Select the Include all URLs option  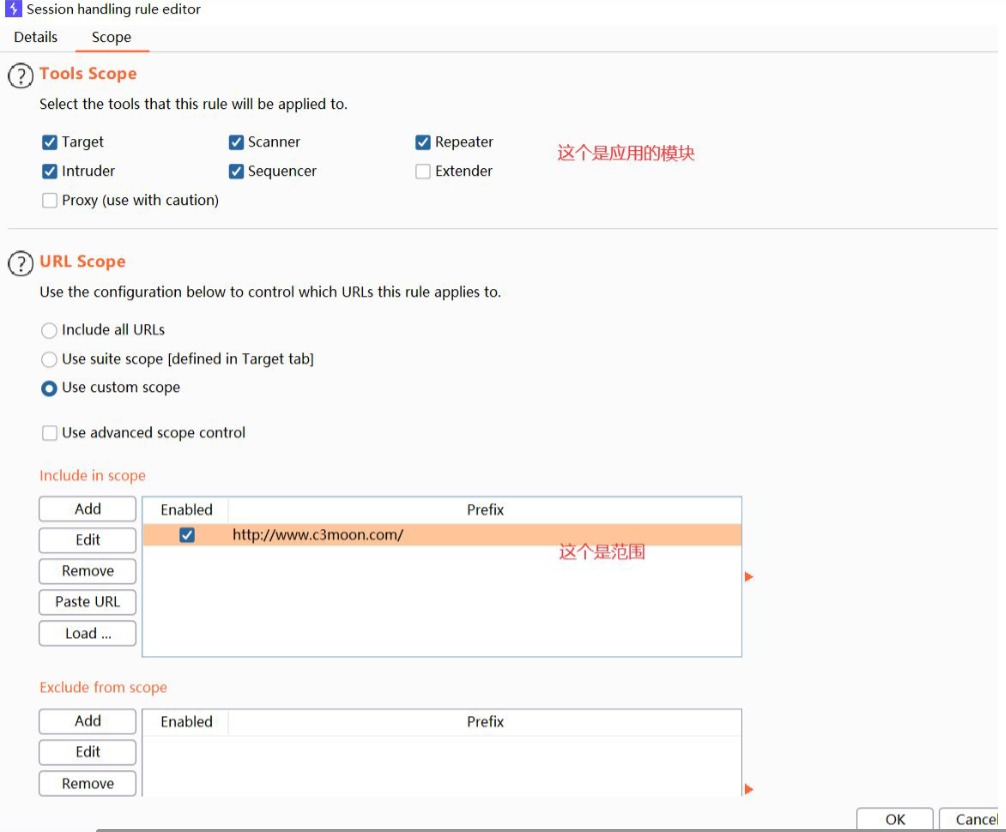(49, 330)
